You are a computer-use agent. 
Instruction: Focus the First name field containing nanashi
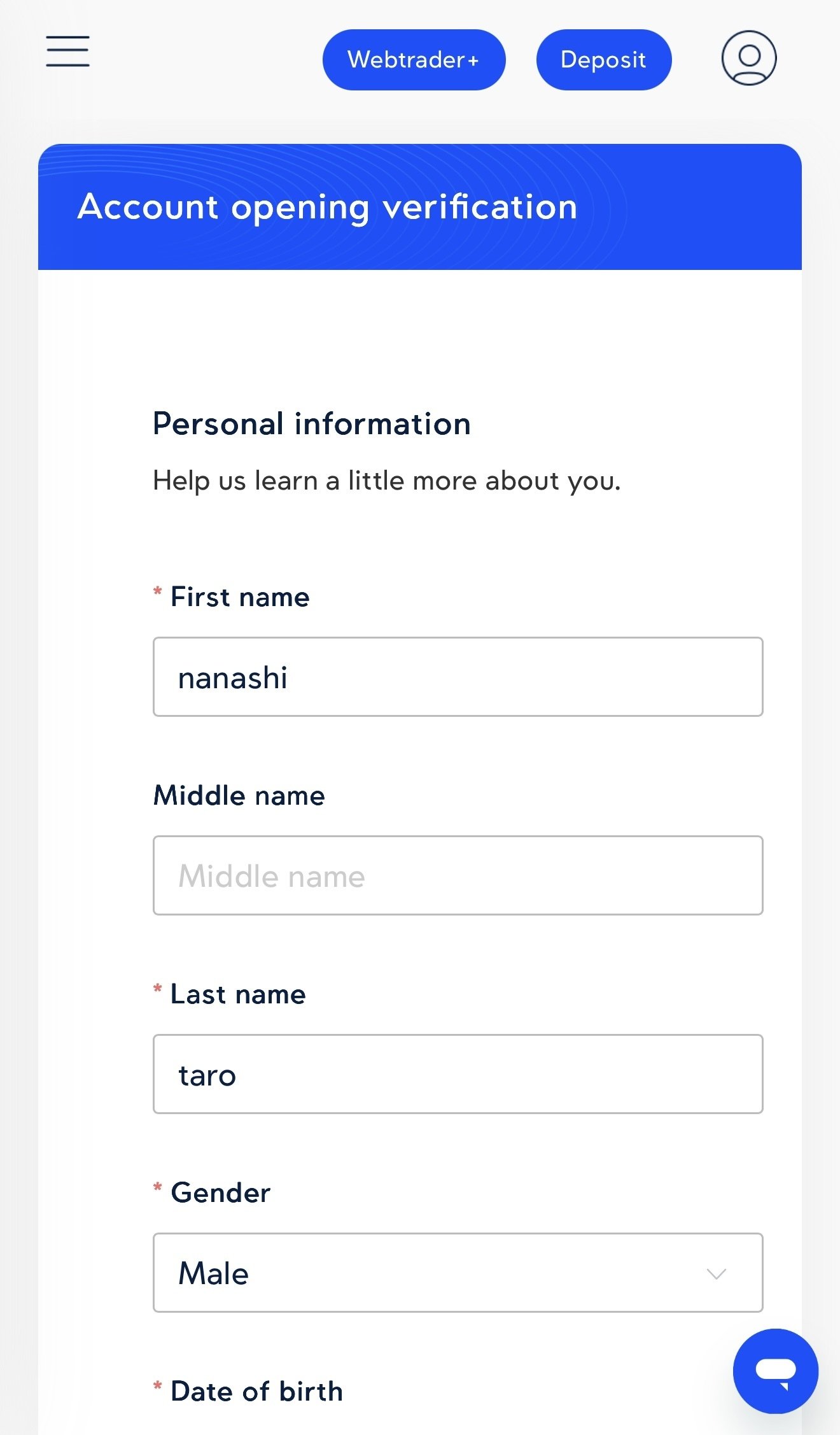(458, 677)
